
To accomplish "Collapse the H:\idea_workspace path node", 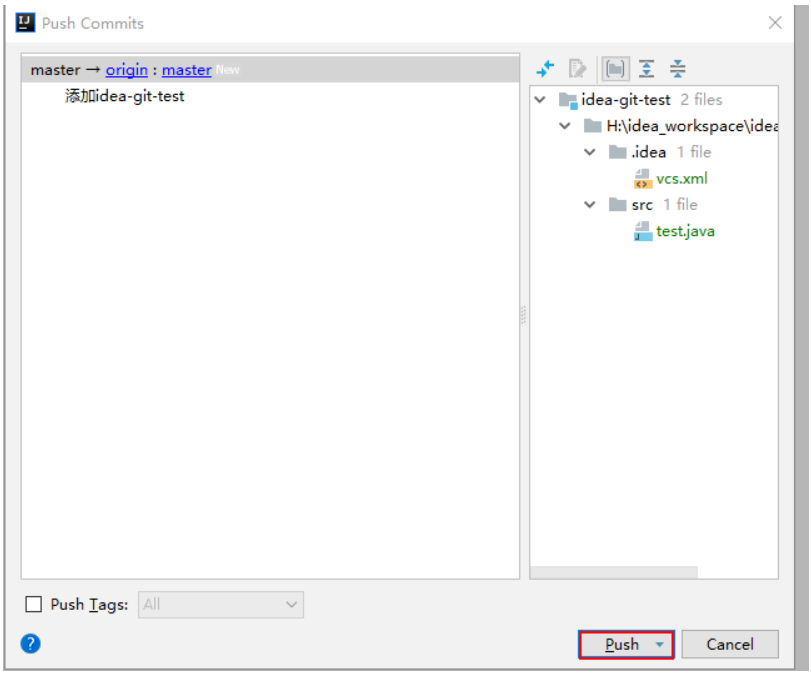I will (565, 126).
